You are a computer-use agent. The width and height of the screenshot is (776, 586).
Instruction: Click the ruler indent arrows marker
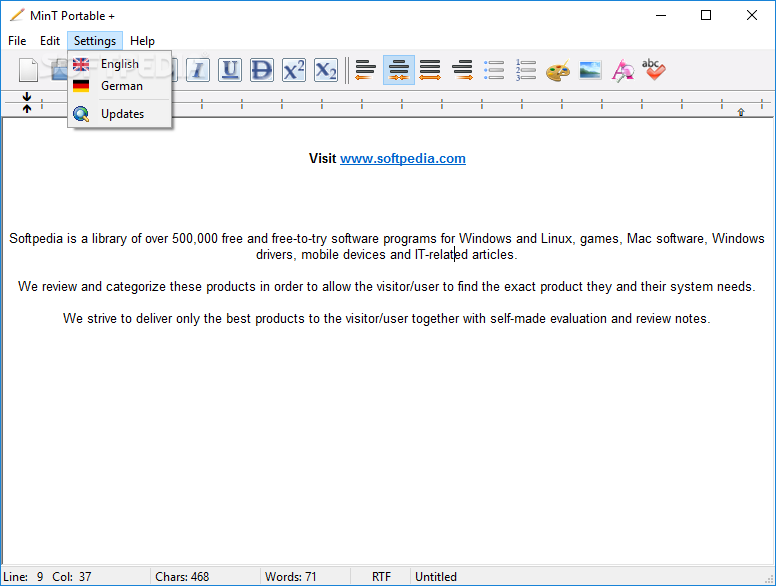[27, 102]
